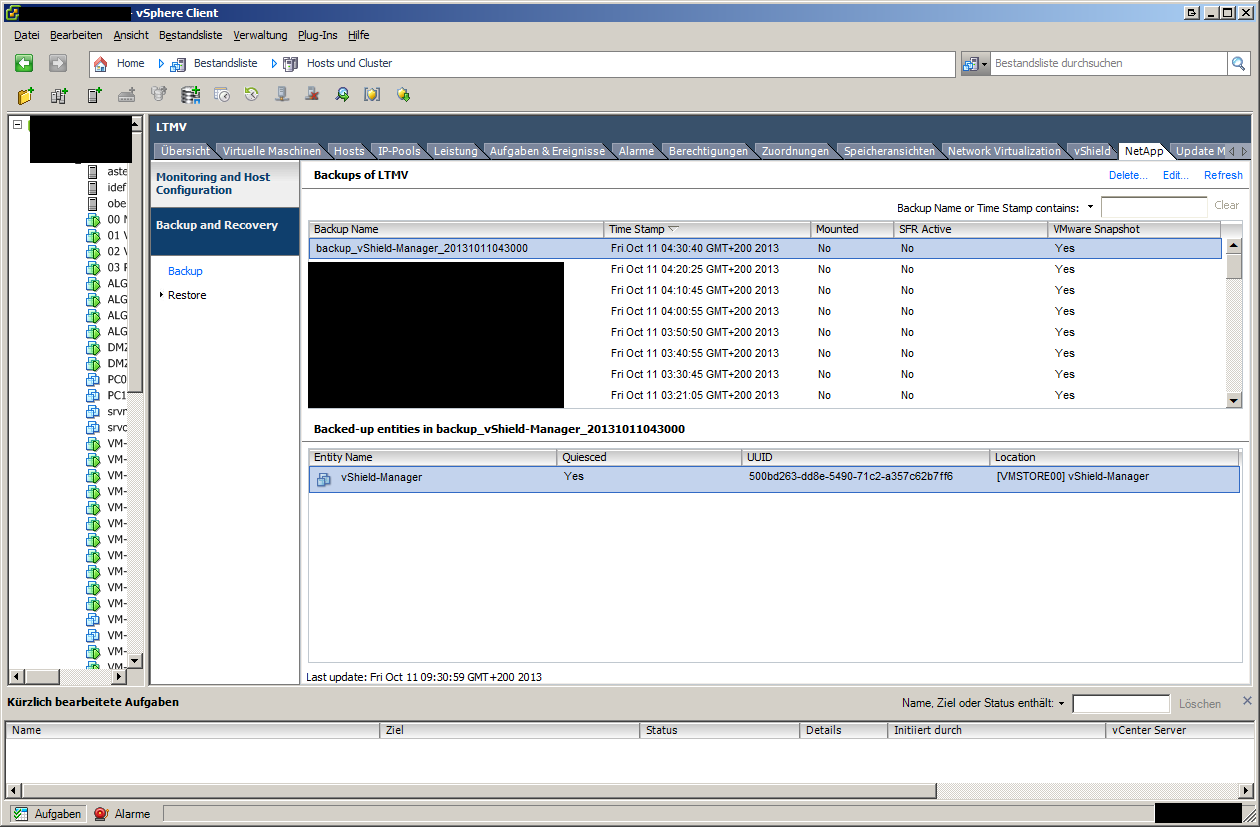
Task: Switch to the Leistung tab
Action: click(455, 151)
